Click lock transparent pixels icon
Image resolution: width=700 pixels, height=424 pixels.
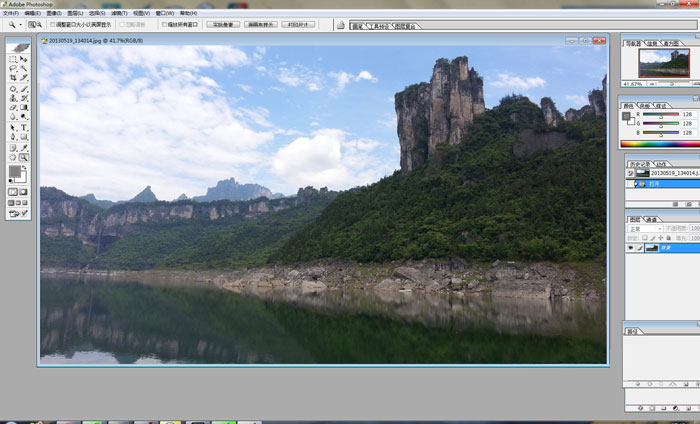point(645,238)
